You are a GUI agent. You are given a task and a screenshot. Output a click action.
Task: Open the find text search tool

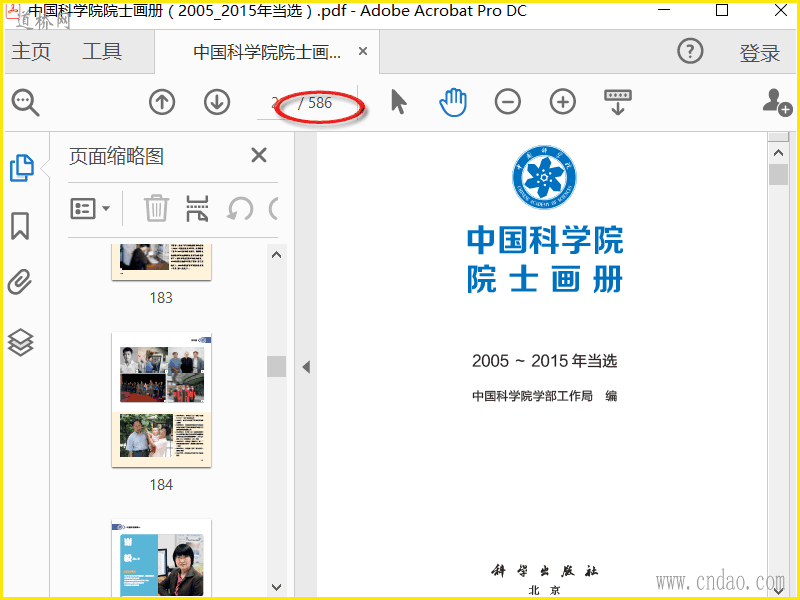[26, 103]
